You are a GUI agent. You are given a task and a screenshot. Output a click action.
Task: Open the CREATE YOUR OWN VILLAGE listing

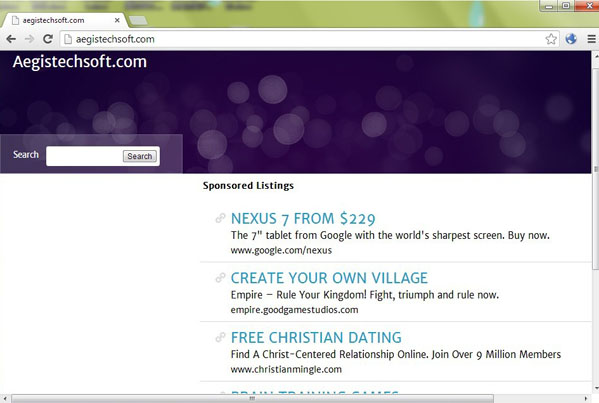[x=329, y=278]
